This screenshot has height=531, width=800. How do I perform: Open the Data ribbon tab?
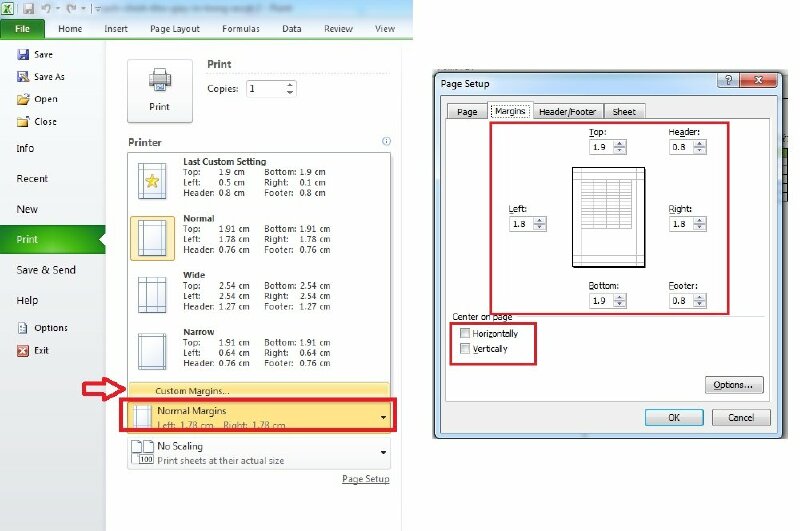pos(291,29)
